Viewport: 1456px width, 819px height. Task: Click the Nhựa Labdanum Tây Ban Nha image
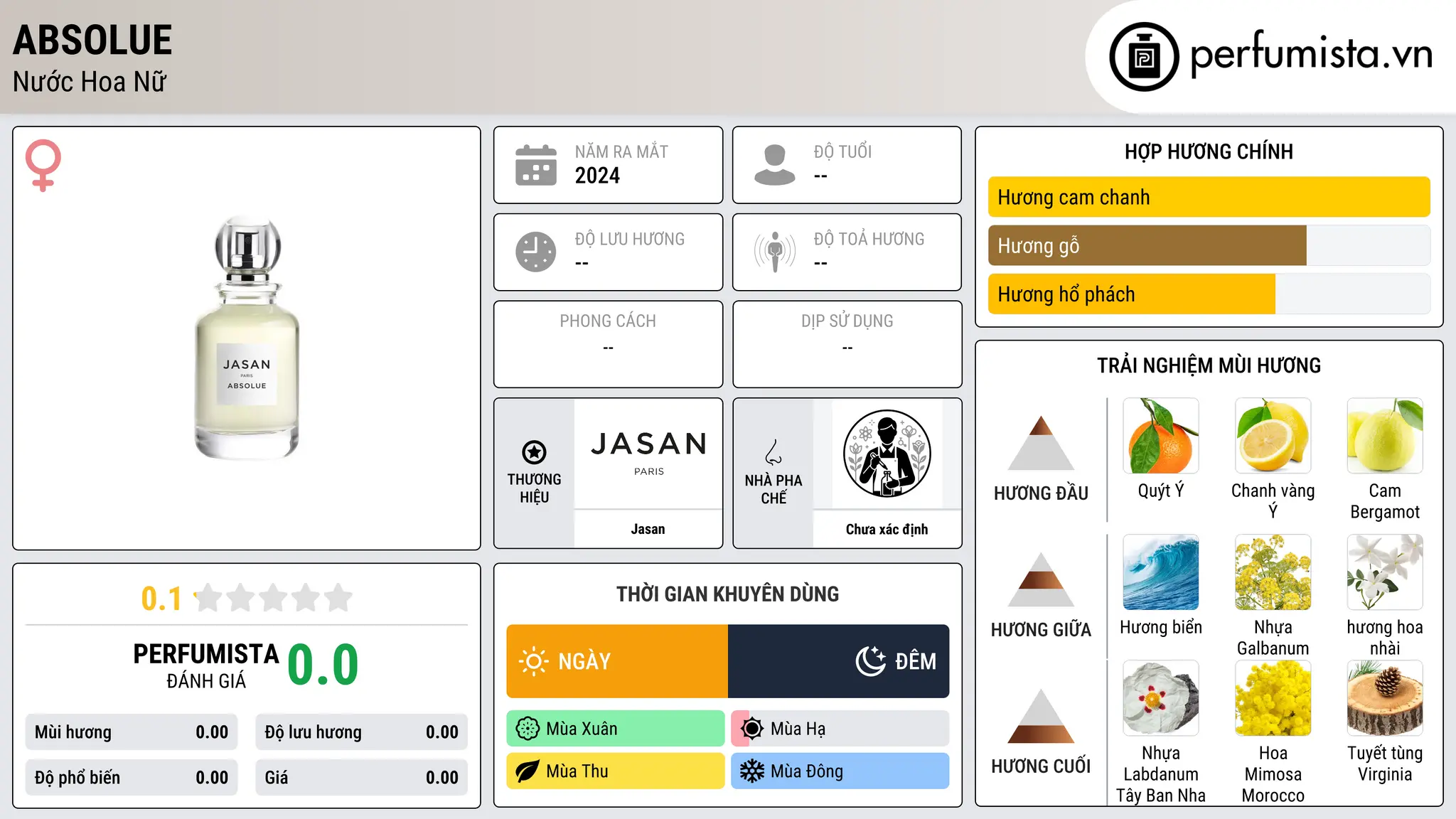[x=1161, y=698]
